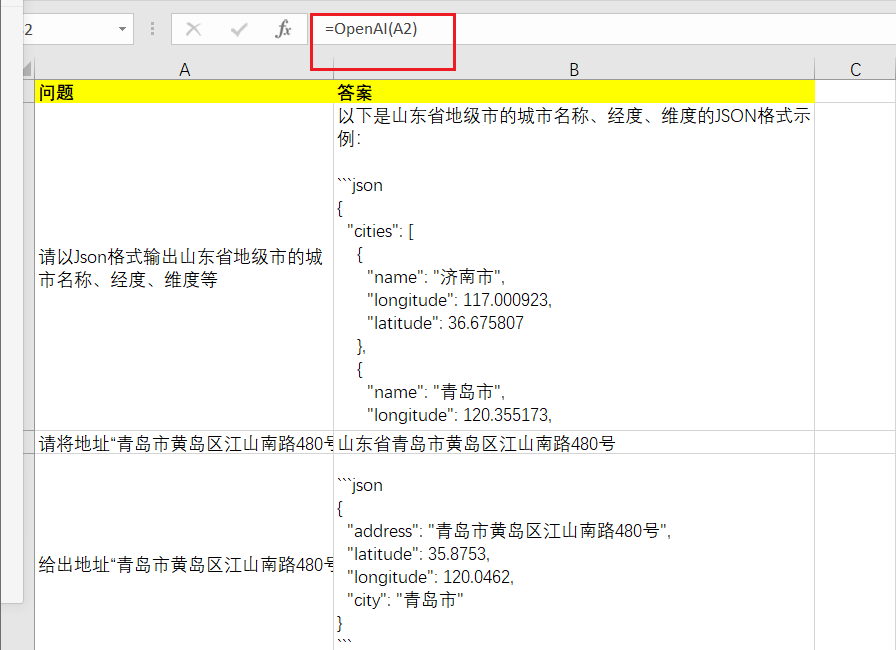
Task: Click the Cancel (X) formula bar icon
Action: 194,29
